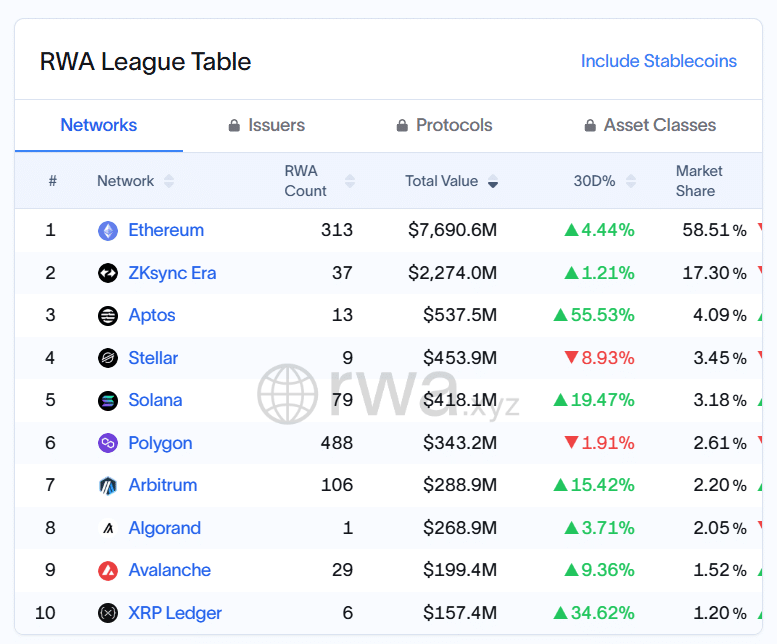The width and height of the screenshot is (777, 644).
Task: Click the total value $537.5M
Action: tap(460, 315)
